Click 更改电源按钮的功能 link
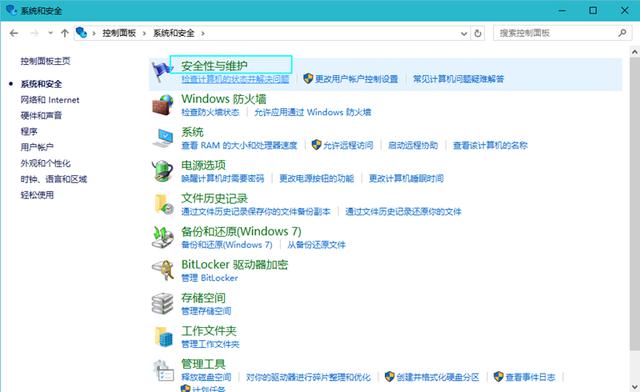Screen dimensions: 640x392 tap(316, 178)
